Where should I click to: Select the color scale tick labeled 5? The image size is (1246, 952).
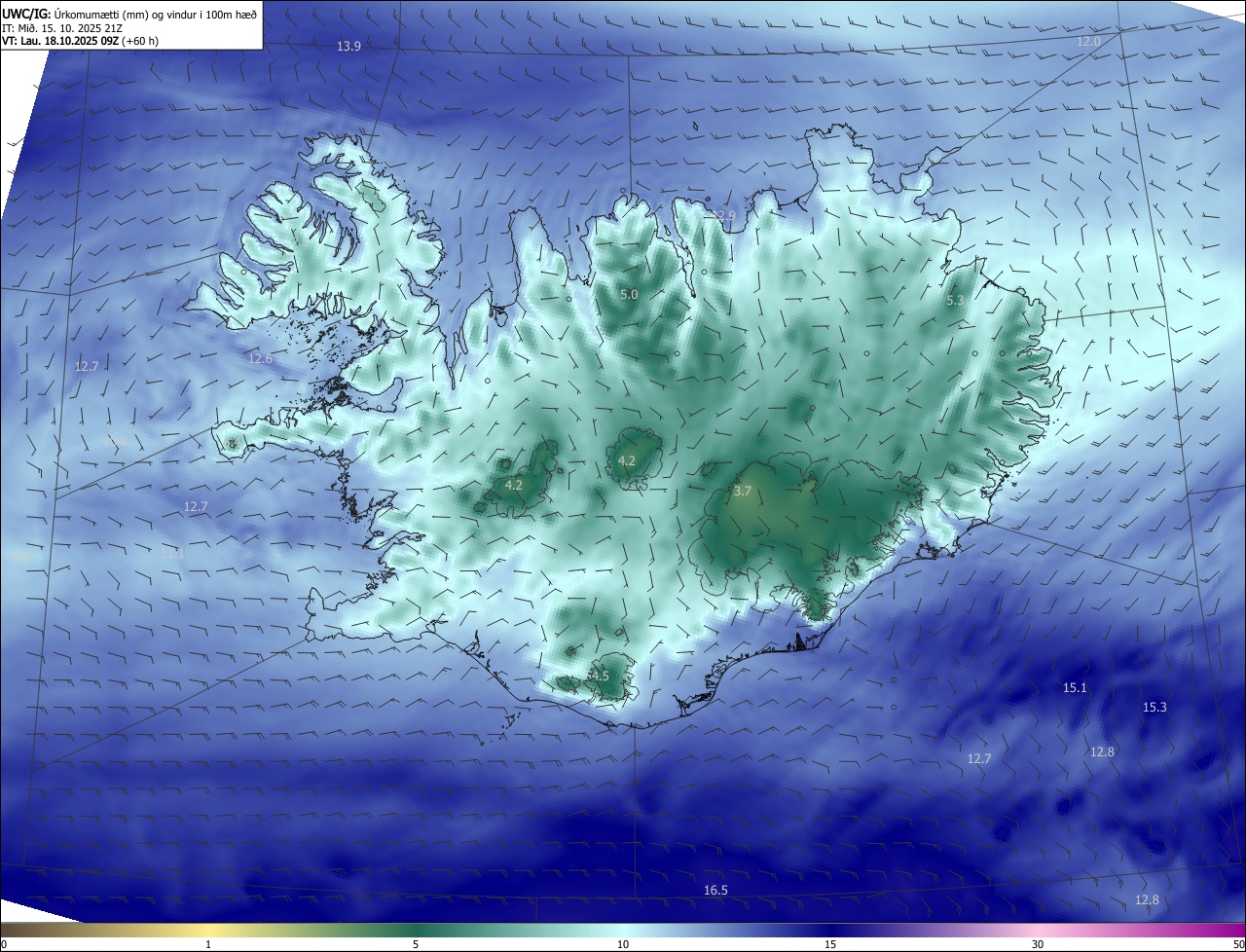click(416, 944)
